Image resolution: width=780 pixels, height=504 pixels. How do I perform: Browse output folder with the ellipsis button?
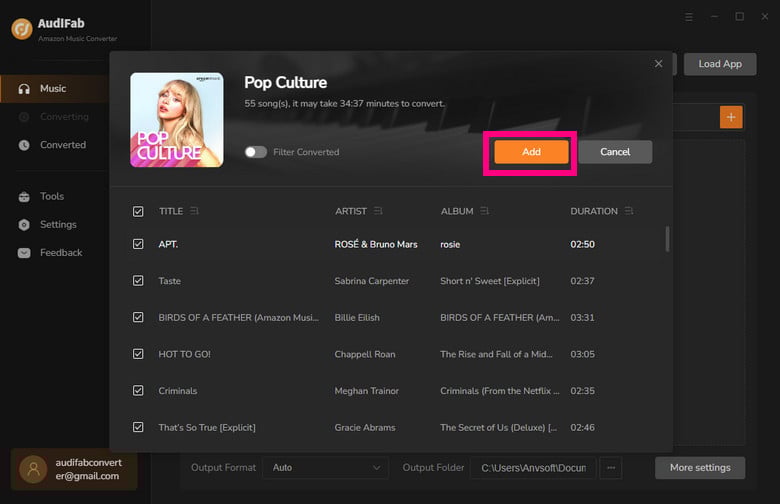coord(611,468)
